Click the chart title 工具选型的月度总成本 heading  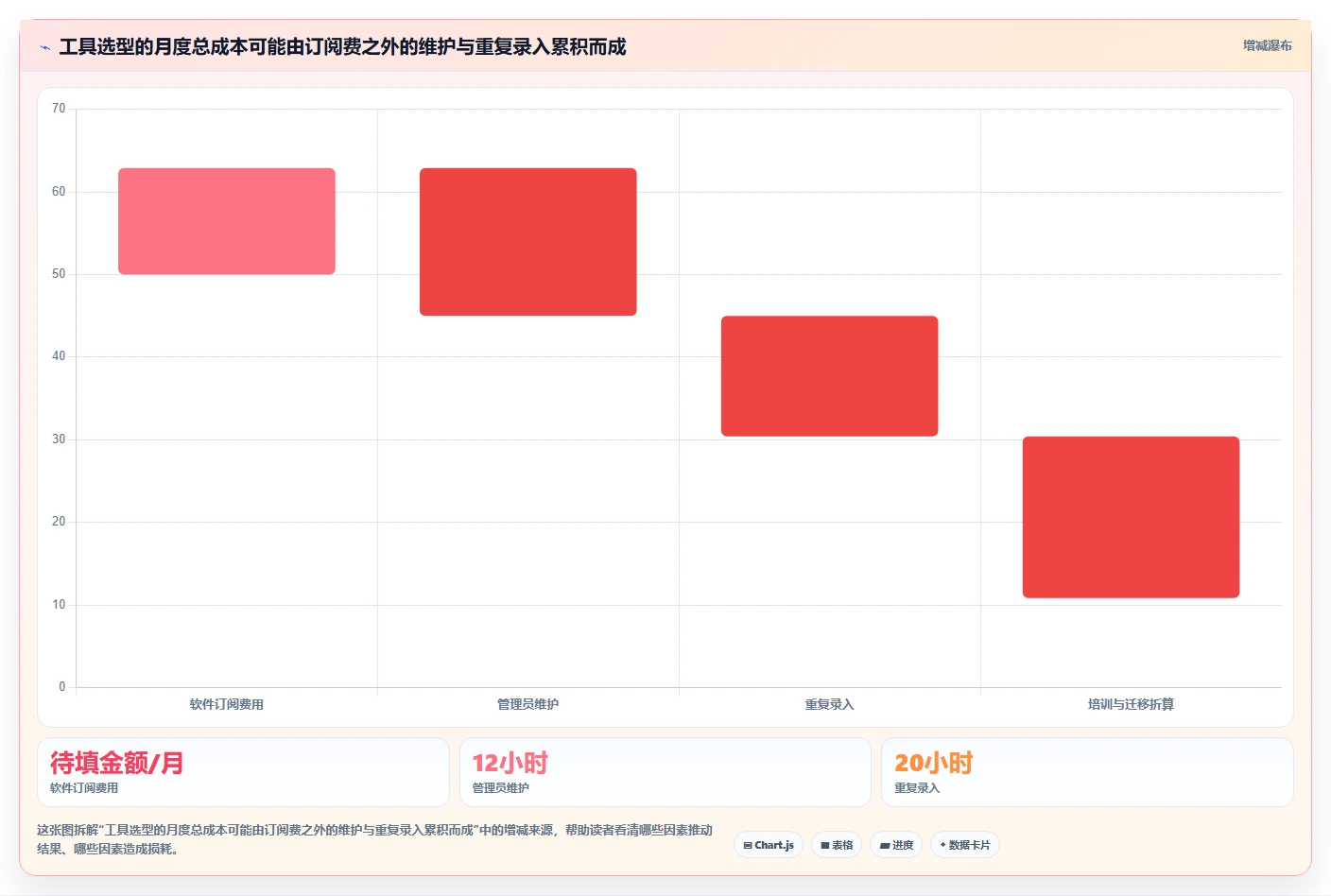[342, 47]
